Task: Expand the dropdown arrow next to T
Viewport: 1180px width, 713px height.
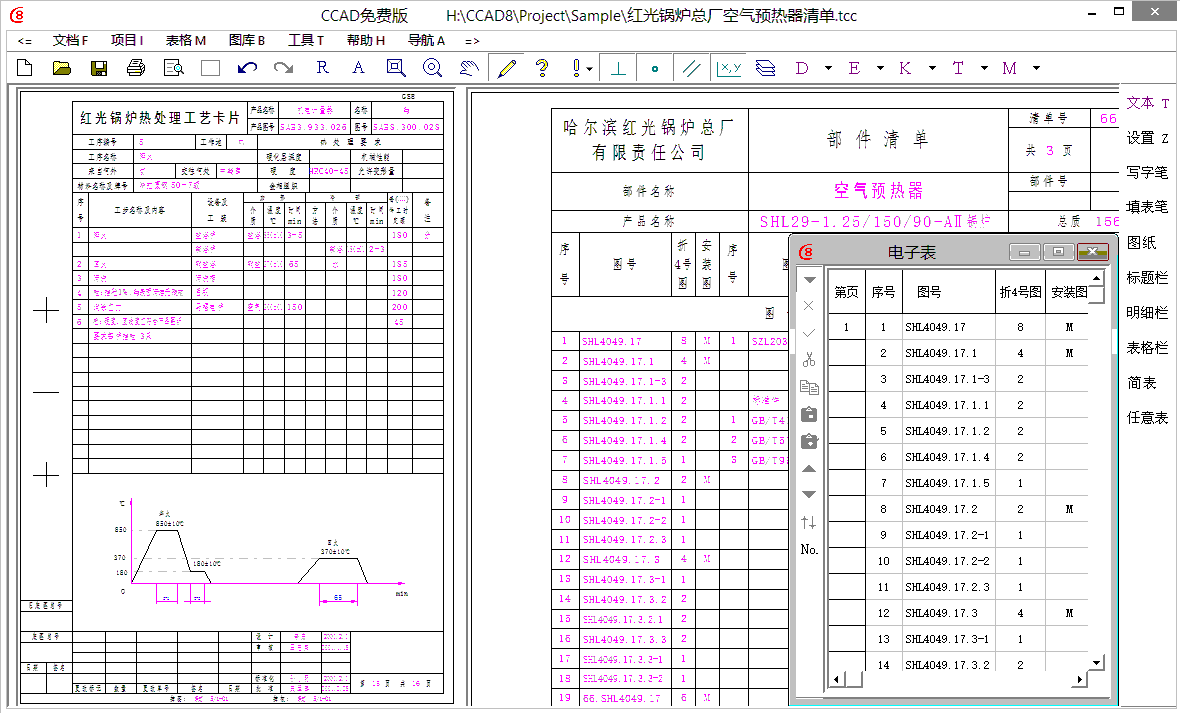Action: pos(984,68)
